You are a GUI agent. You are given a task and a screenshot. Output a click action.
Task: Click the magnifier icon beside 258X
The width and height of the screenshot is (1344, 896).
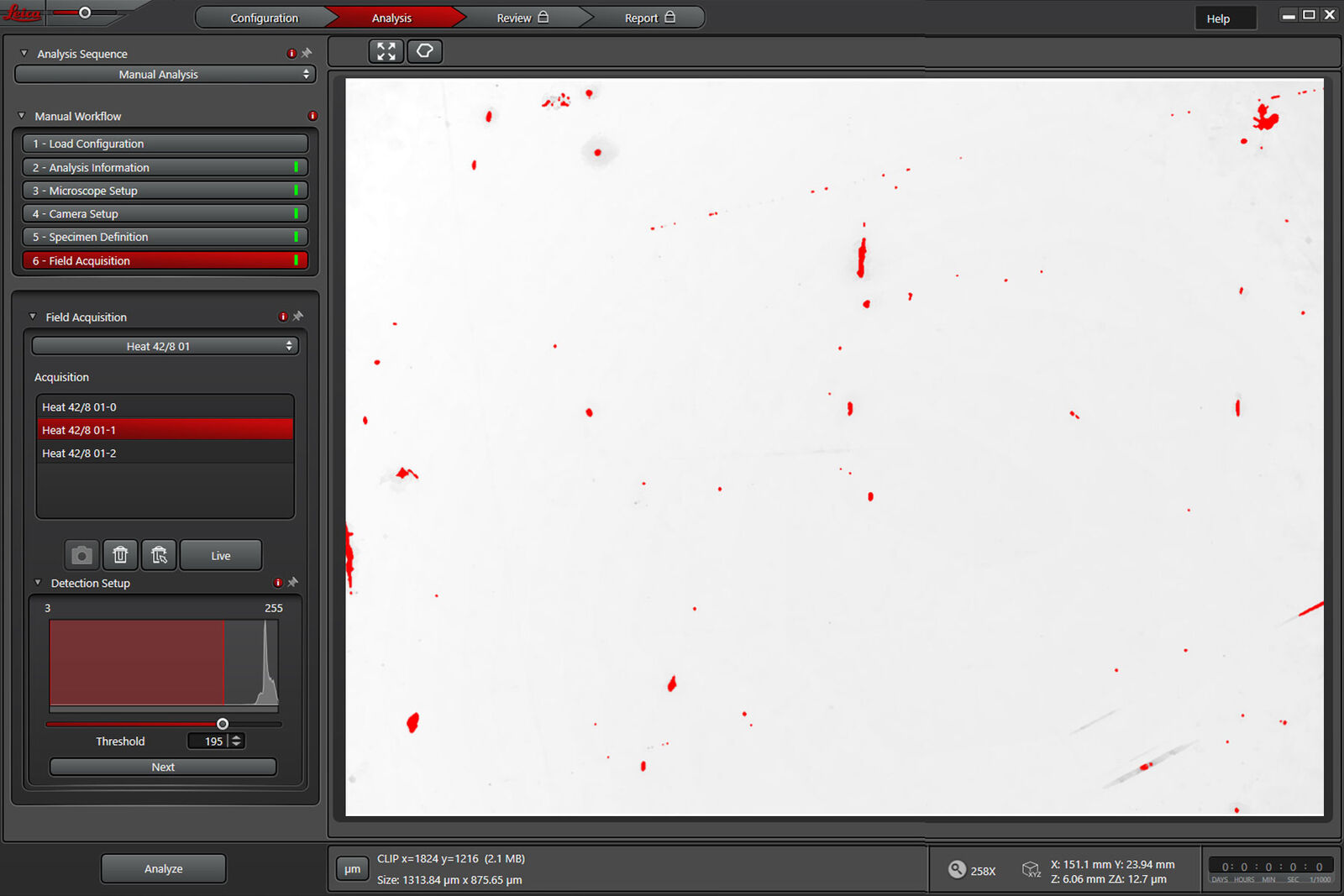click(957, 869)
